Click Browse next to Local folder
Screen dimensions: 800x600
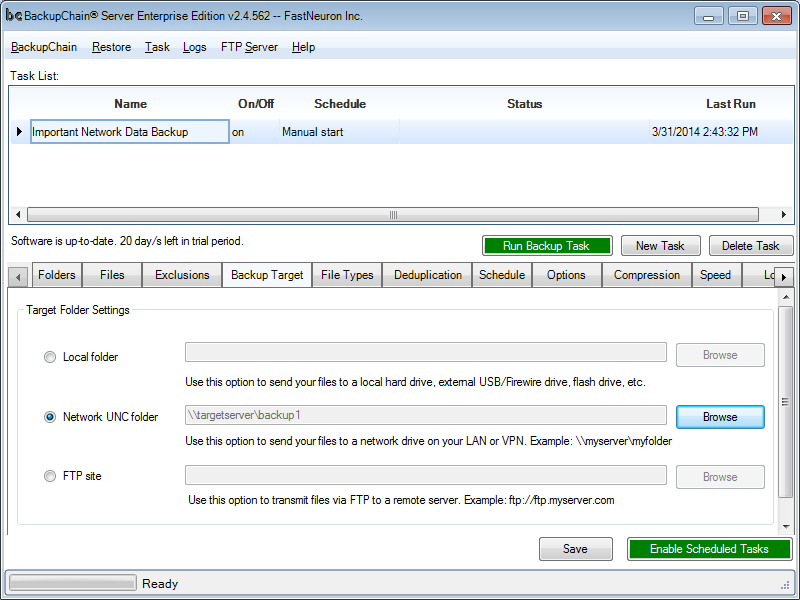click(x=720, y=355)
